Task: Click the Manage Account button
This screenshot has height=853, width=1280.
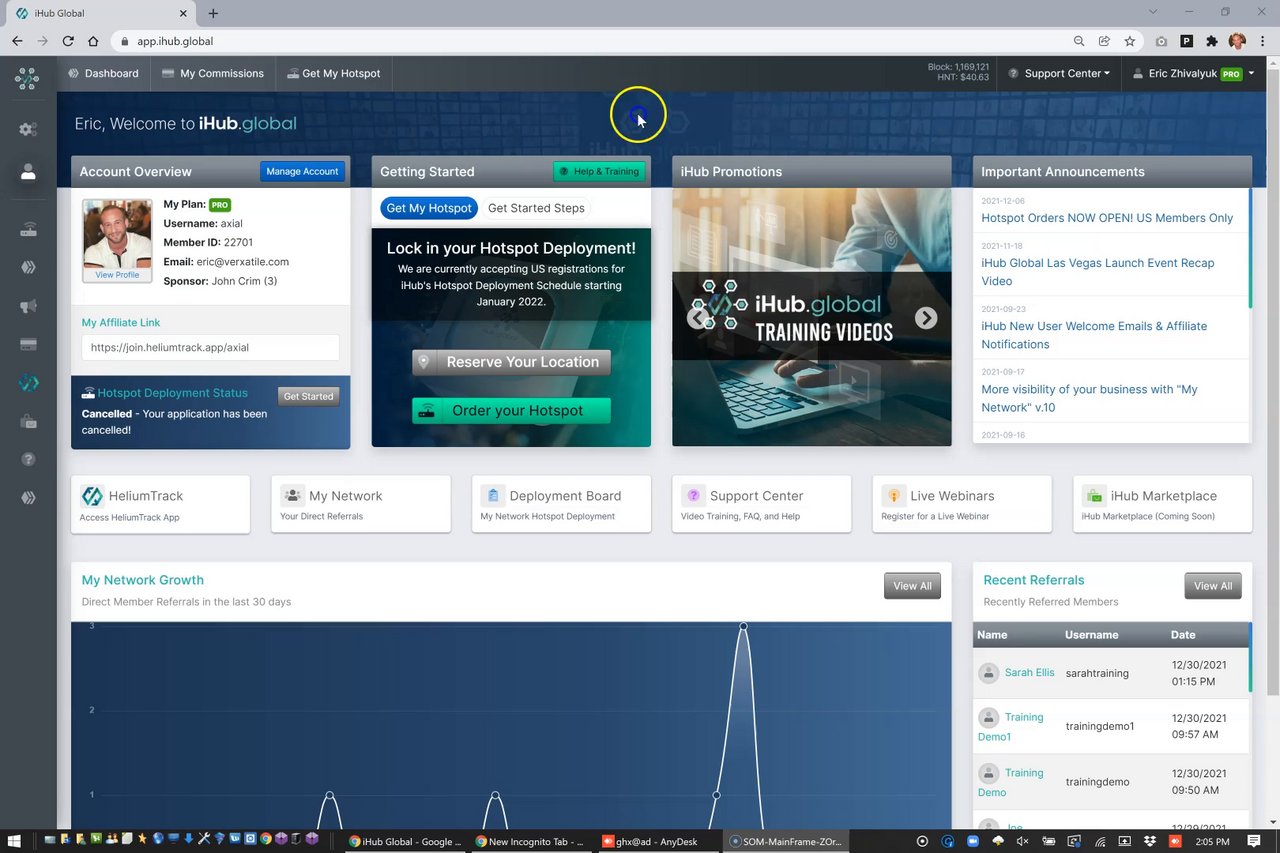Action: (302, 171)
